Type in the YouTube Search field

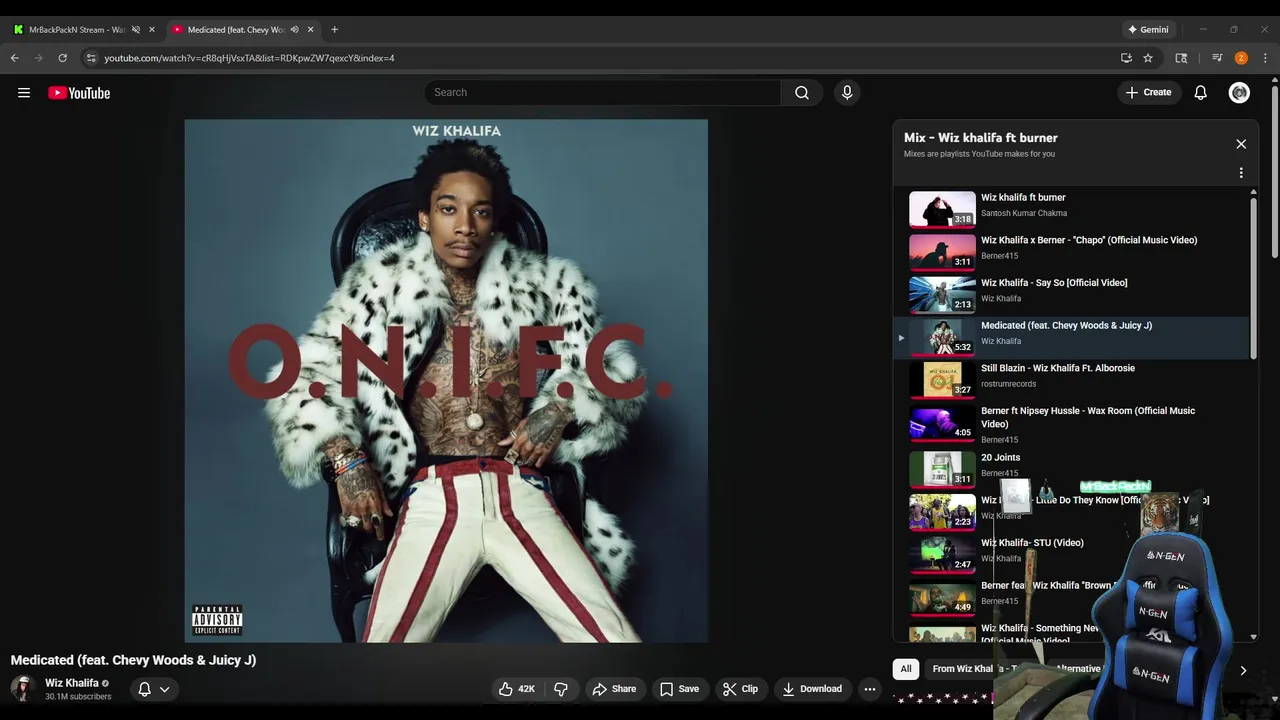[603, 92]
